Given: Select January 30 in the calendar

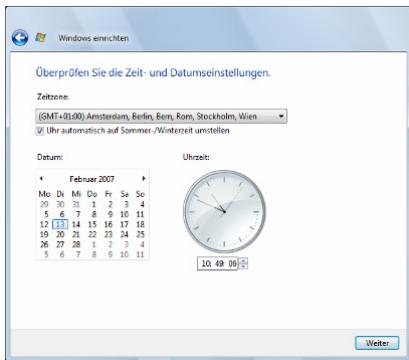Looking at the screenshot, I should point(60,204).
